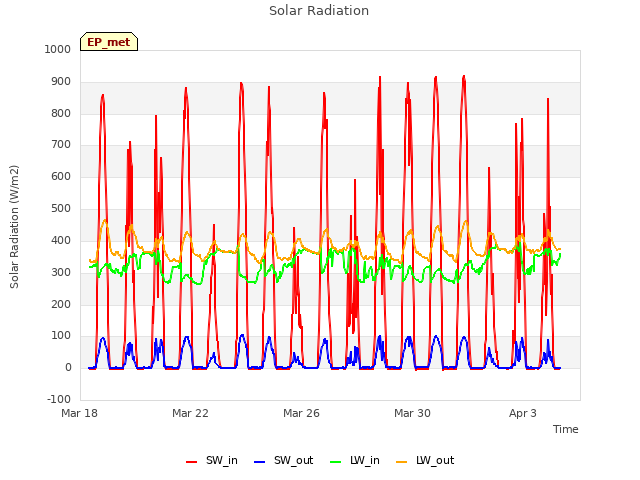Click the 900 y-axis label

(x=61, y=82)
